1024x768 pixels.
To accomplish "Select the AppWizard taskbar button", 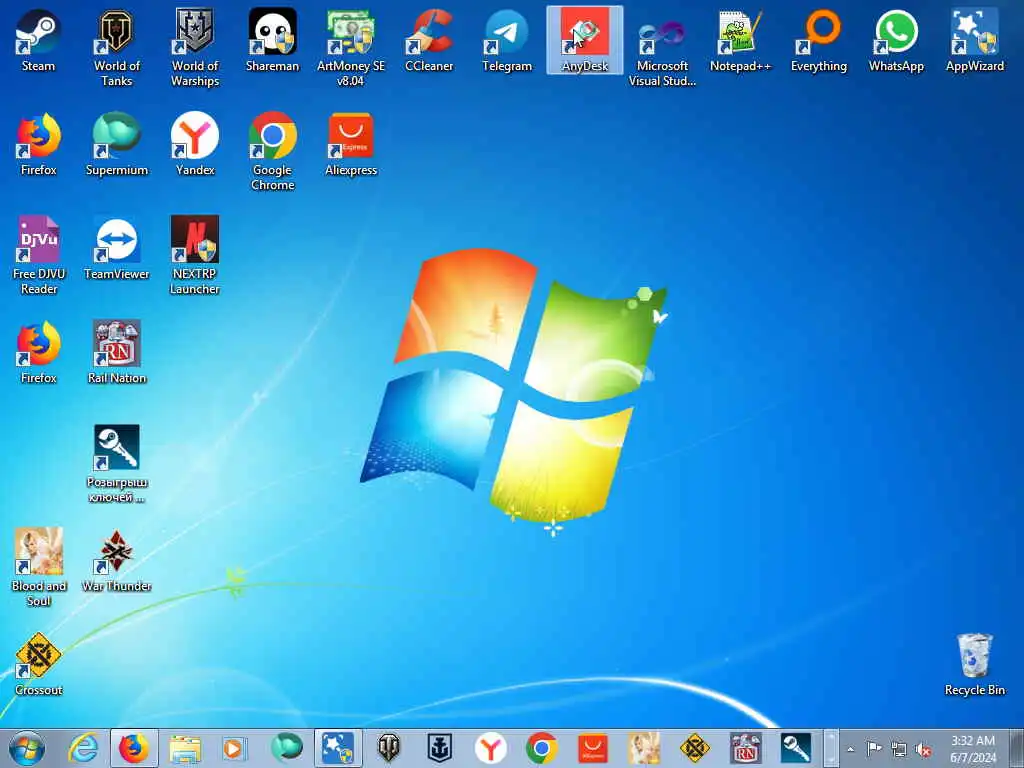I will [x=338, y=748].
